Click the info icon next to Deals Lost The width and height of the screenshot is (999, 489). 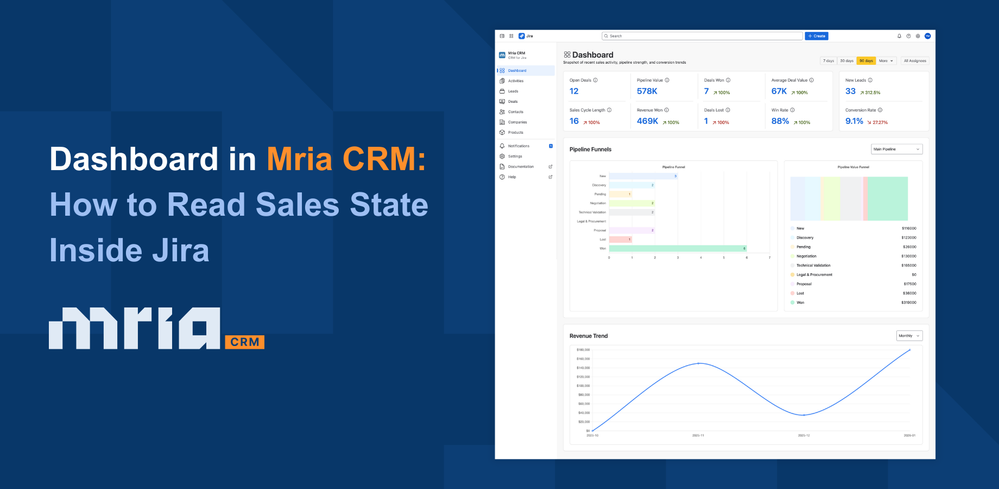click(728, 110)
